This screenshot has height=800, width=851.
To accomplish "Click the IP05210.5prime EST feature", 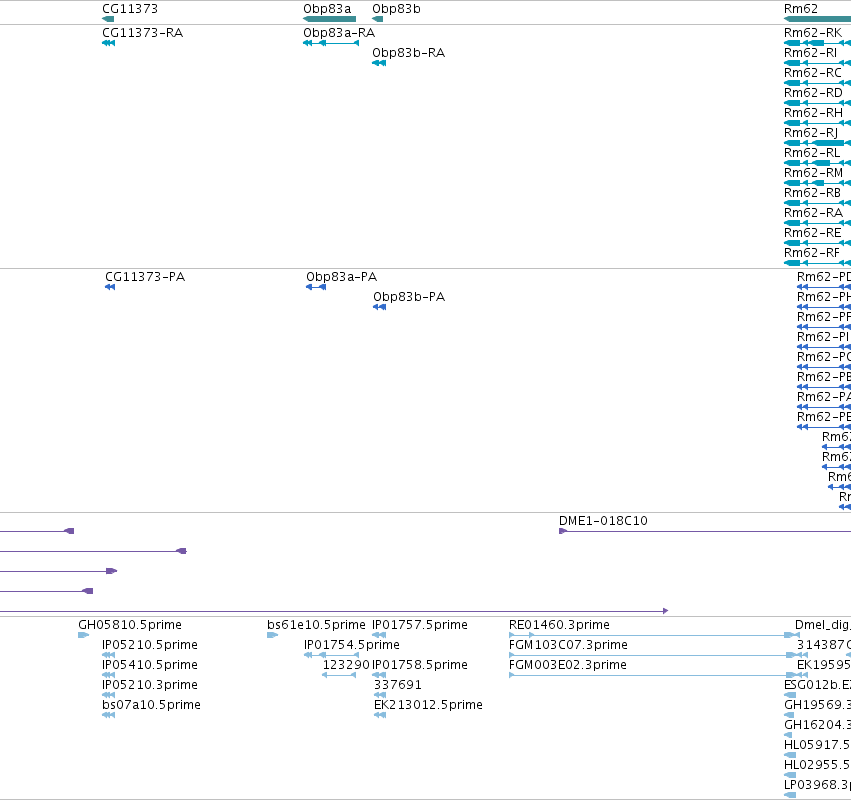I will [x=109, y=655].
